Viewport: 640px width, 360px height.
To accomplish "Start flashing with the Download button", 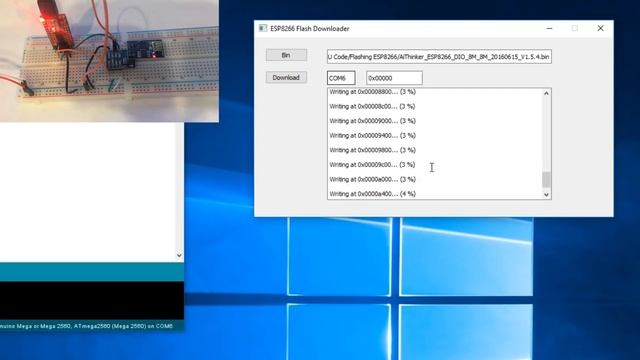I will [286, 77].
